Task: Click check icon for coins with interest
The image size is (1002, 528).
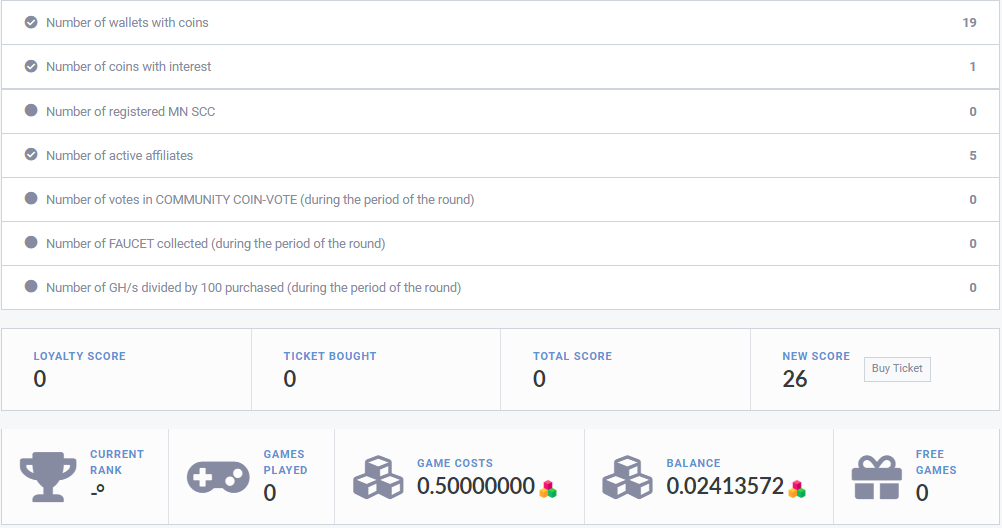Action: click(31, 66)
